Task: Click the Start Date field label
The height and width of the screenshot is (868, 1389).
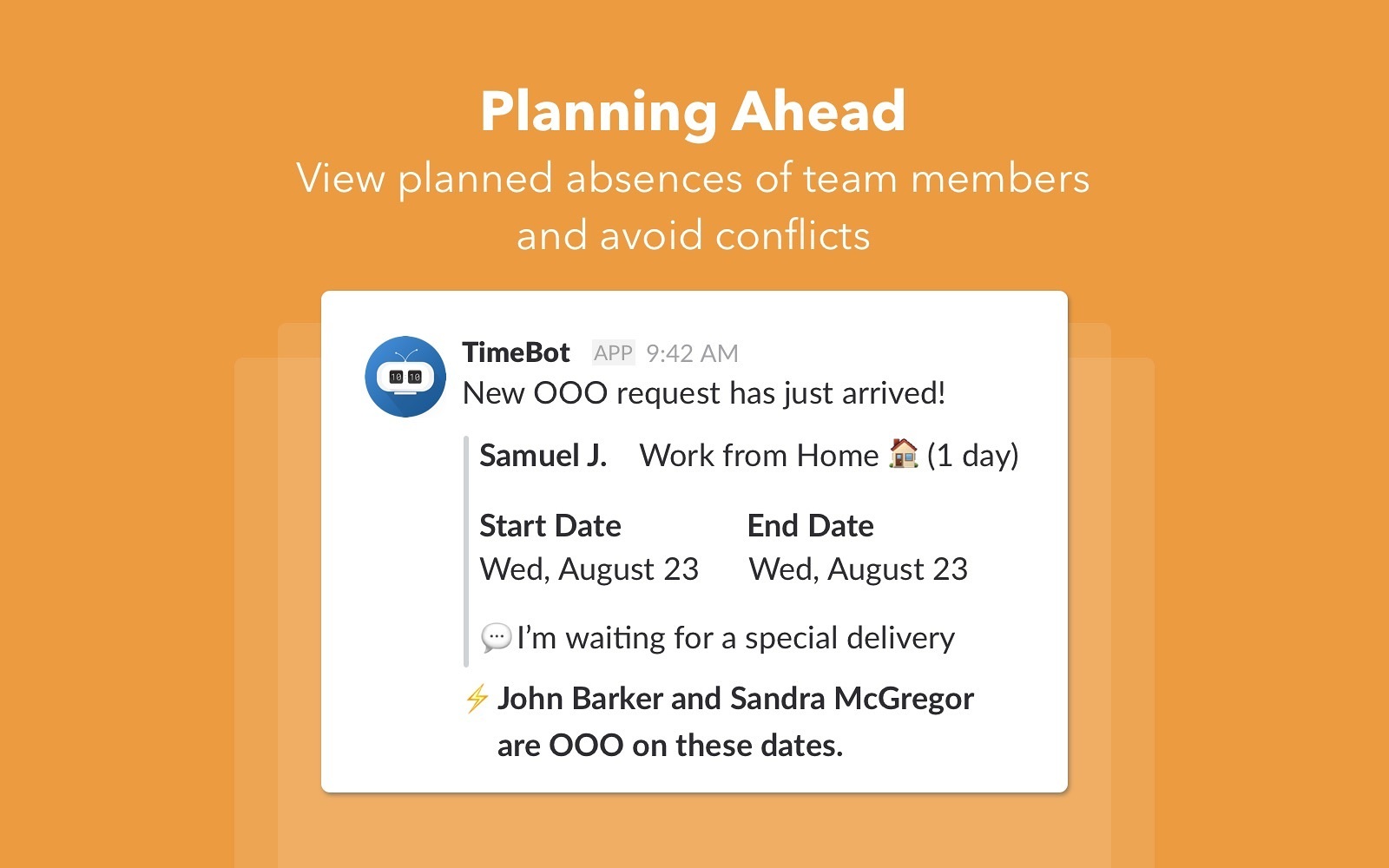Action: pyautogui.click(x=550, y=526)
